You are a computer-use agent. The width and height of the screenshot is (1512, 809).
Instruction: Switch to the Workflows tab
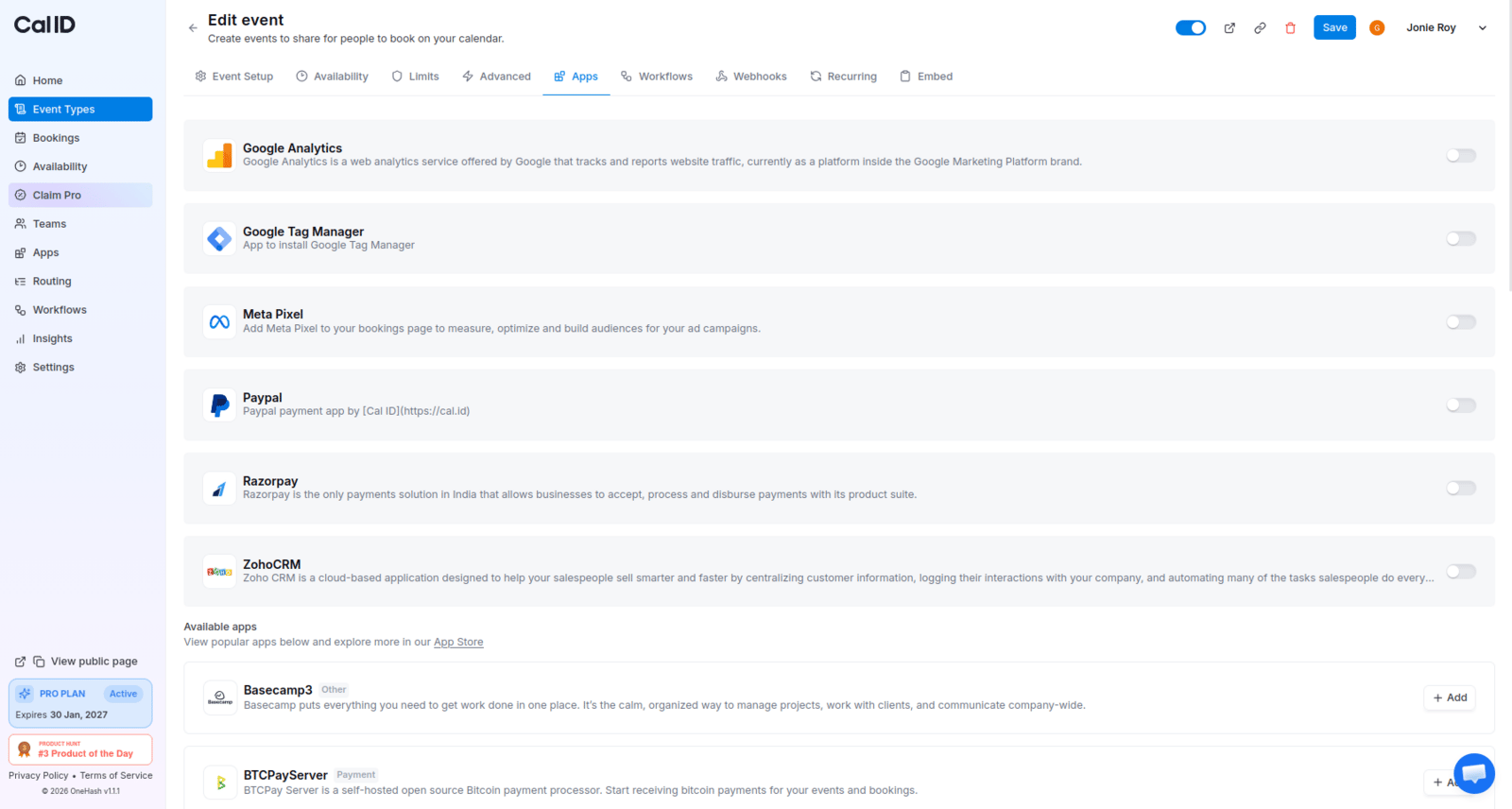click(x=657, y=77)
